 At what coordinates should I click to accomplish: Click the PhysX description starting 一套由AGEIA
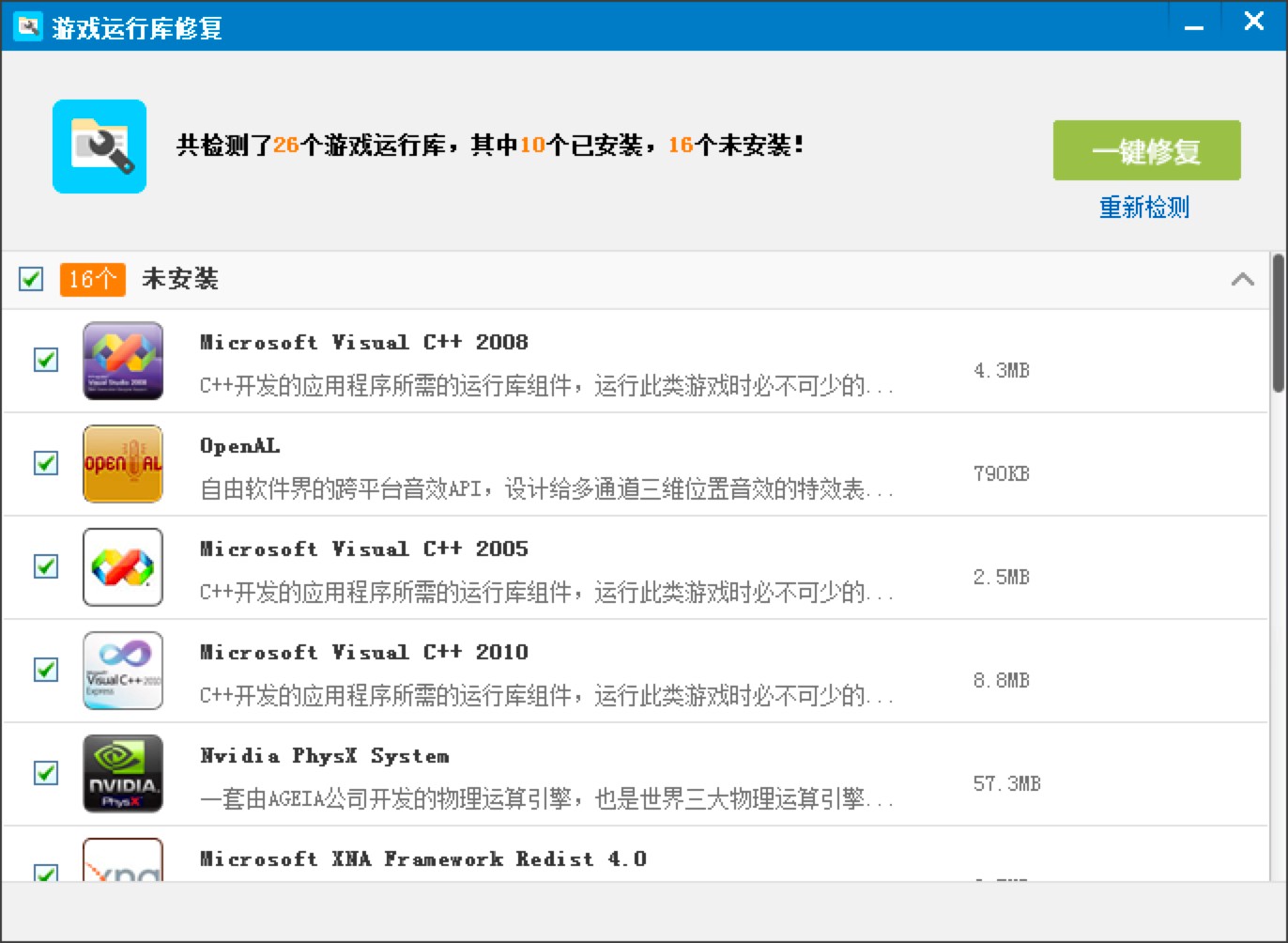pos(546,799)
